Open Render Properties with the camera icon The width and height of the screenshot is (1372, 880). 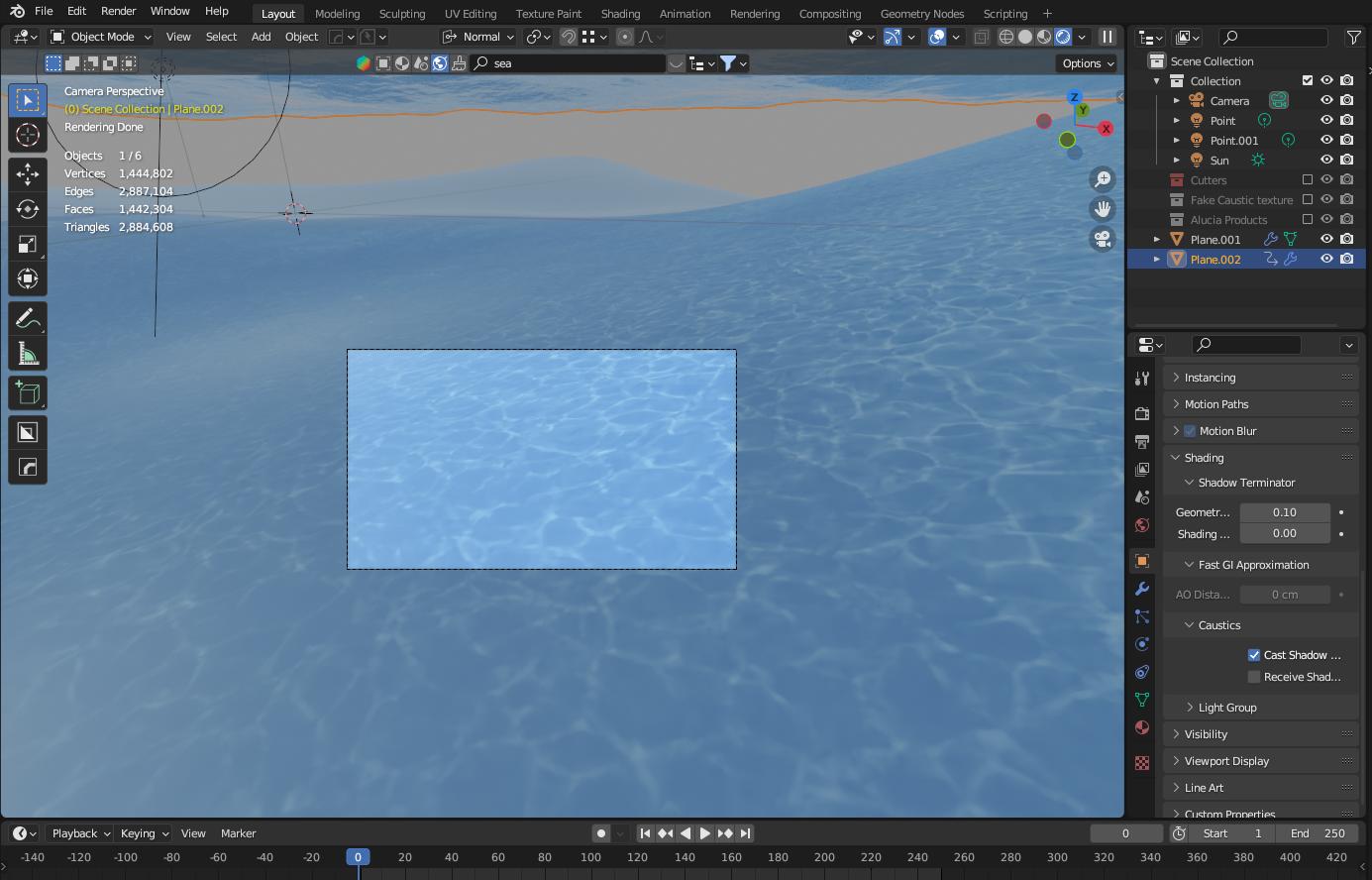point(1141,414)
